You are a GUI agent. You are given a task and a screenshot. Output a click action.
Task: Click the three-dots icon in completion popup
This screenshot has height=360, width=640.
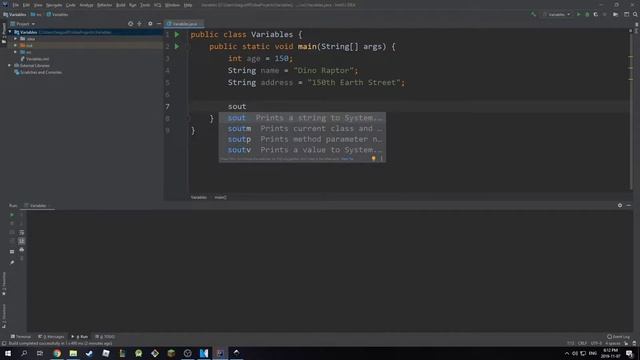tap(382, 158)
